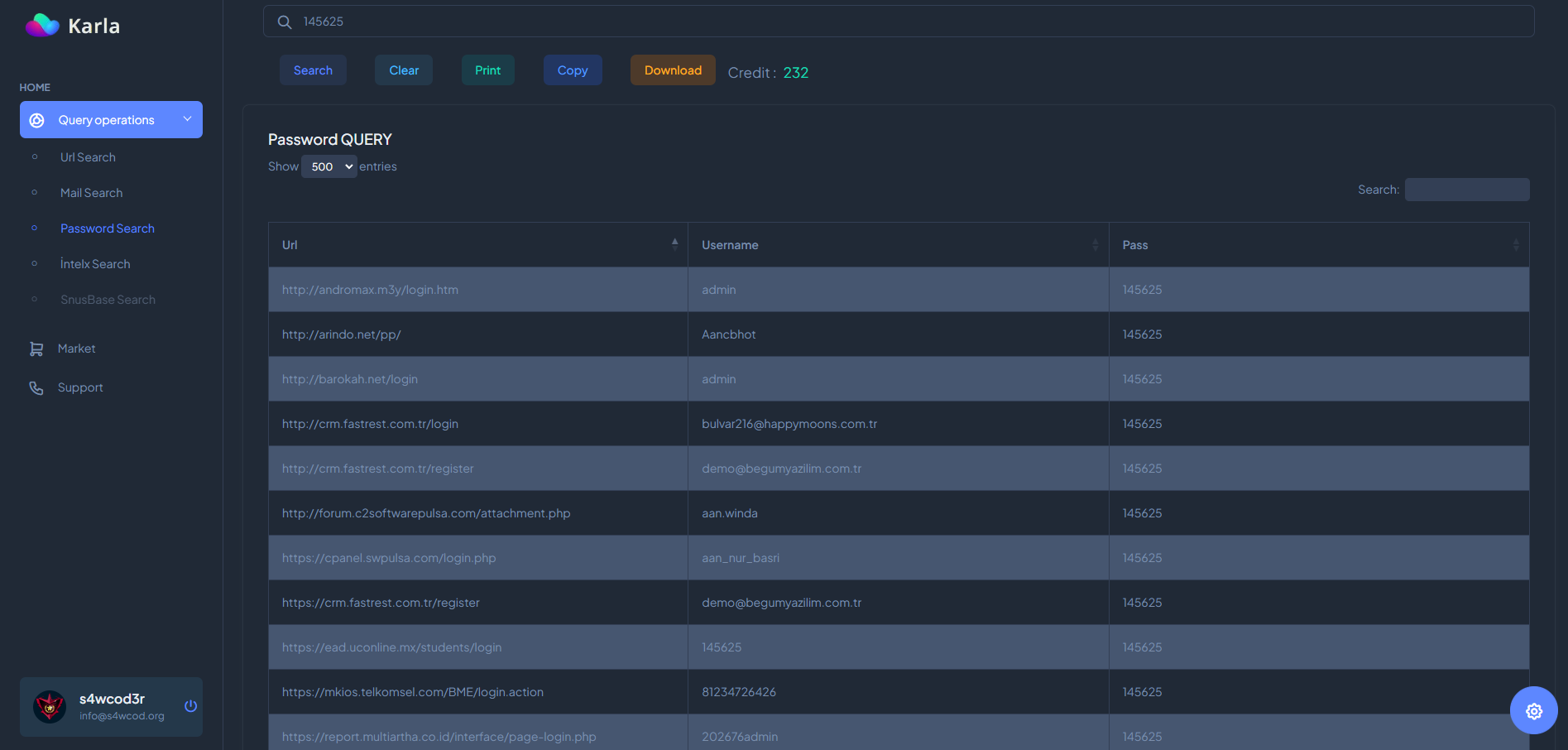Image resolution: width=1568 pixels, height=750 pixels.
Task: Click the Query operations target icon
Action: point(37,121)
